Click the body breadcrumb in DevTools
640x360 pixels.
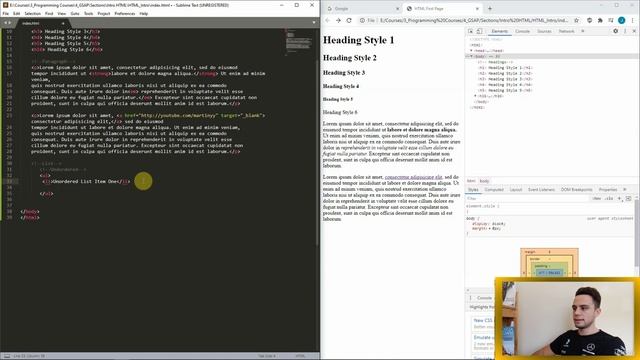click(x=484, y=181)
